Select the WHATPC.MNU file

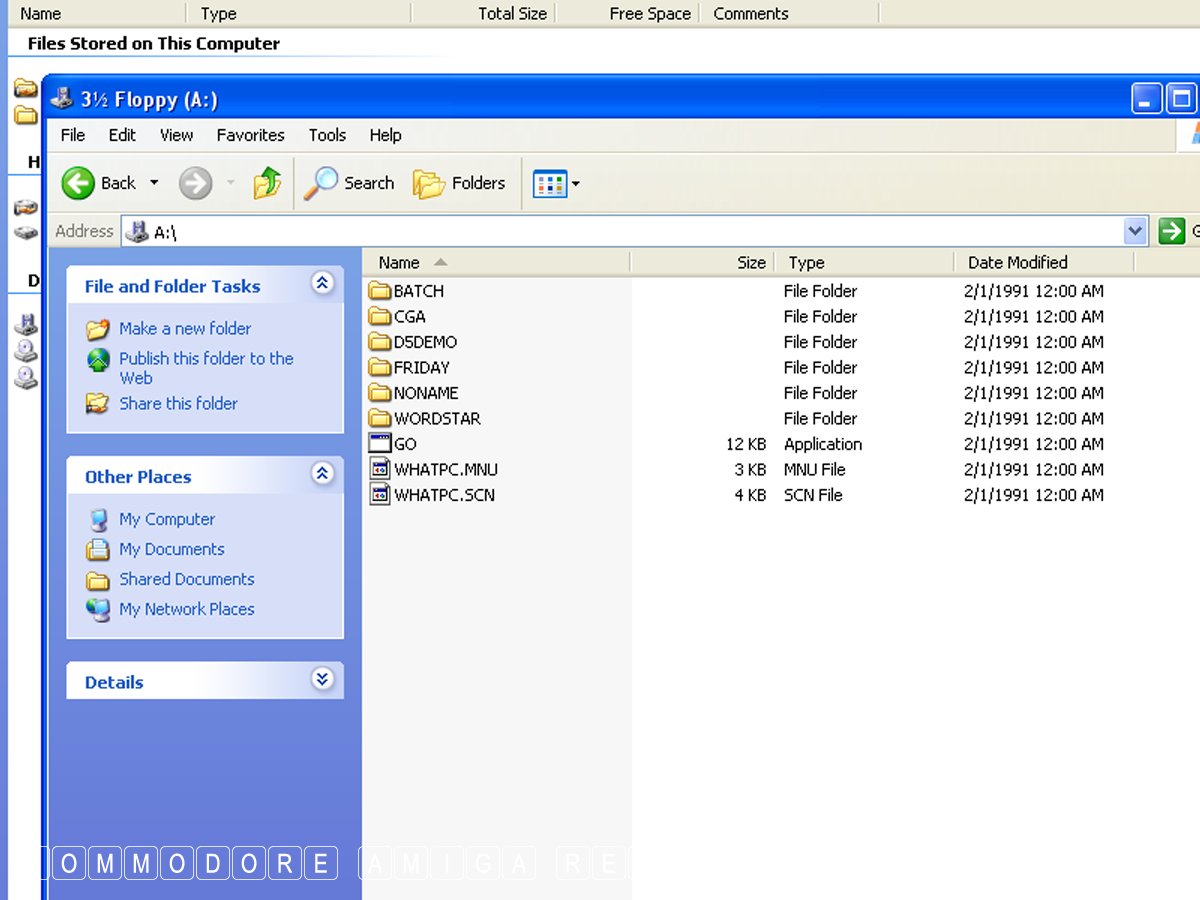point(445,469)
